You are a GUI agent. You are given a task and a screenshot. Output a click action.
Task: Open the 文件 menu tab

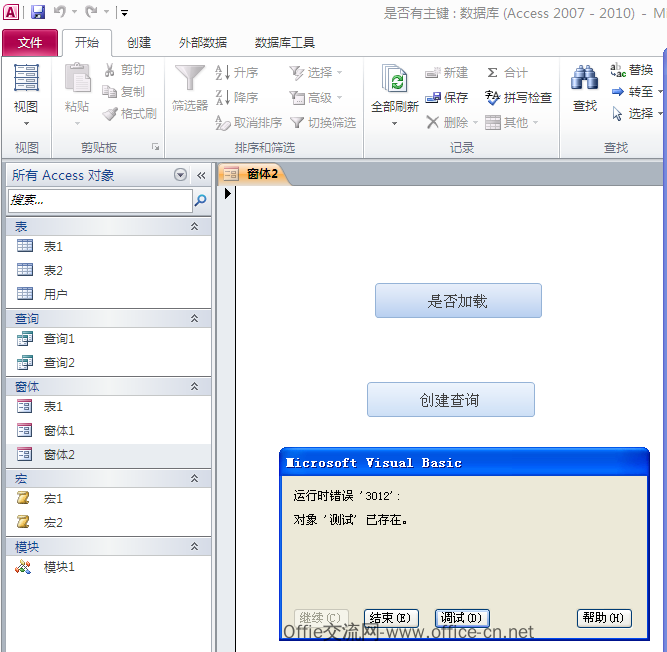click(x=30, y=43)
